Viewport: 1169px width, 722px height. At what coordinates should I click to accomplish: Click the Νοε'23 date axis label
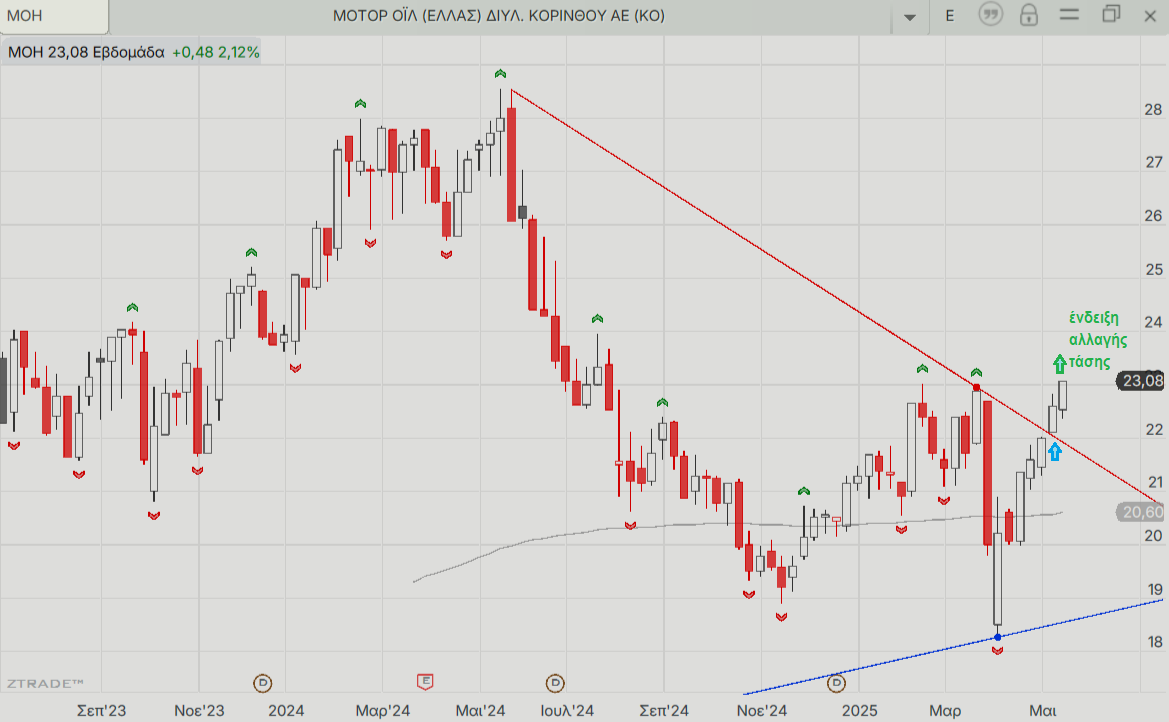[x=199, y=710]
